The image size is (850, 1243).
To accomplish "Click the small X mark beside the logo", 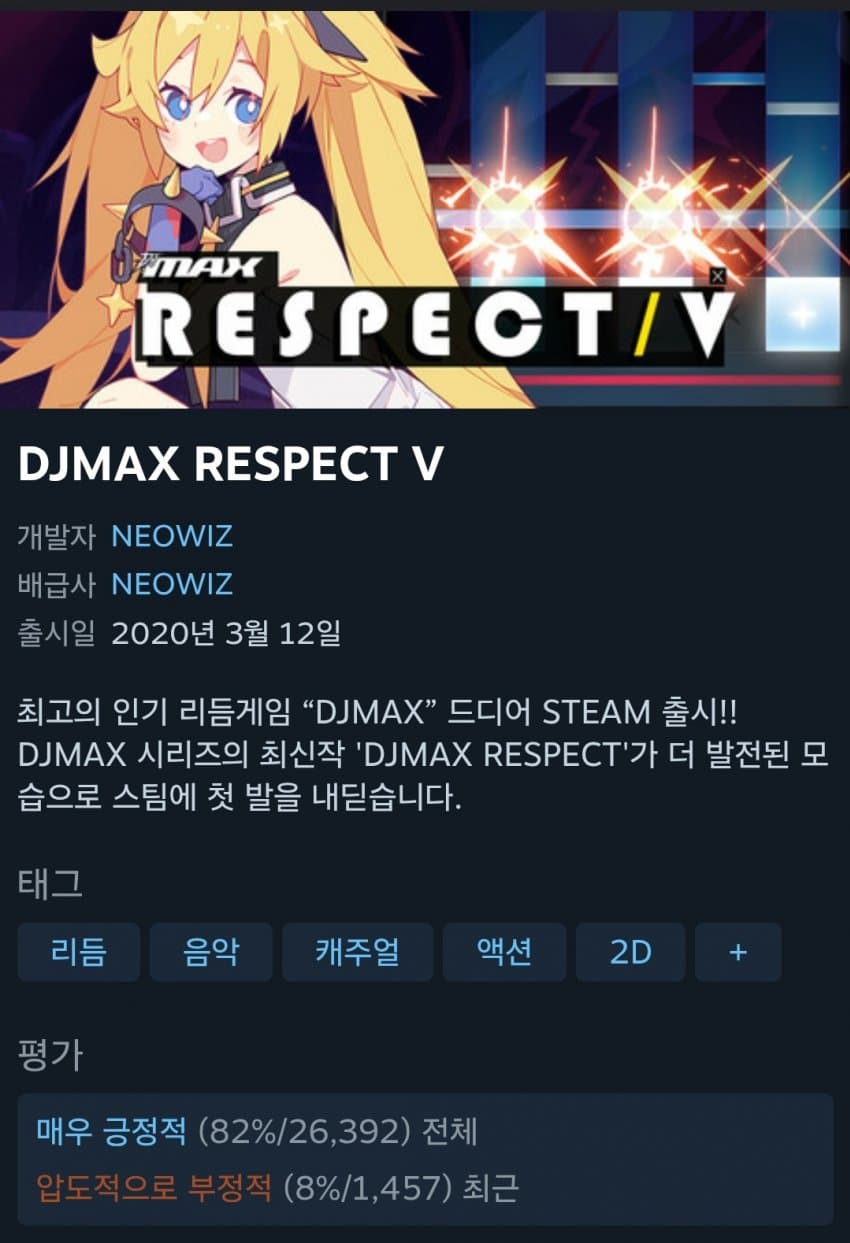I will pos(717,277).
